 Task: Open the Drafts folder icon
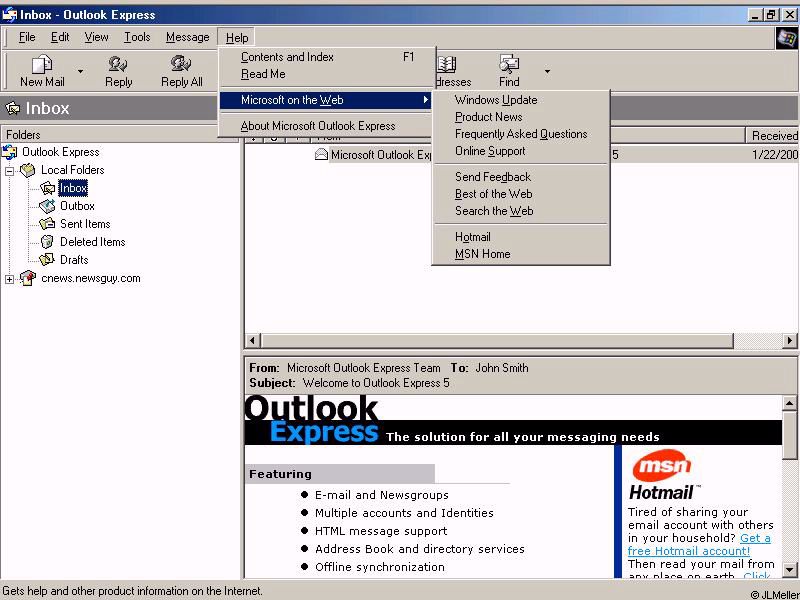(47, 260)
